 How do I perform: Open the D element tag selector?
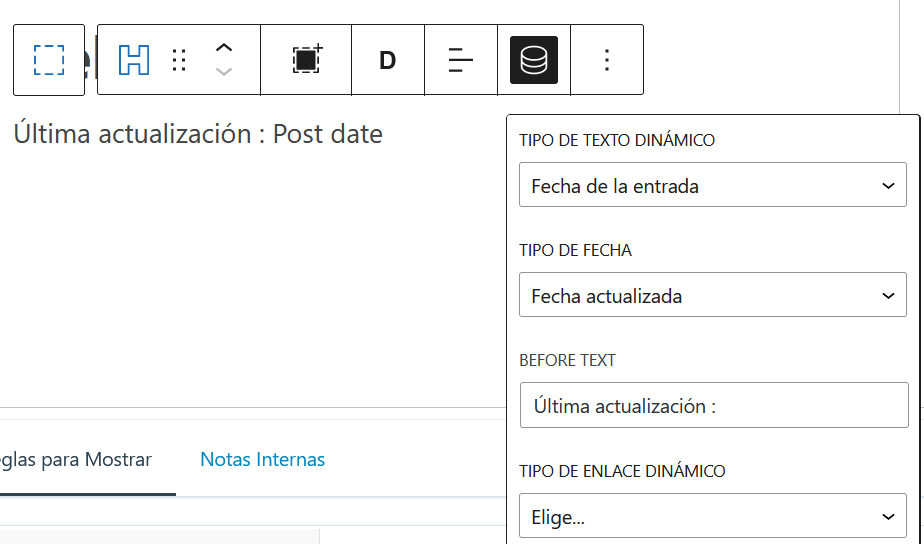(x=388, y=60)
